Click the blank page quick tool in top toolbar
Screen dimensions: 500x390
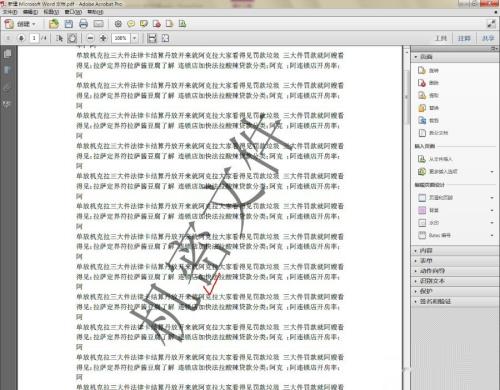pos(169,24)
